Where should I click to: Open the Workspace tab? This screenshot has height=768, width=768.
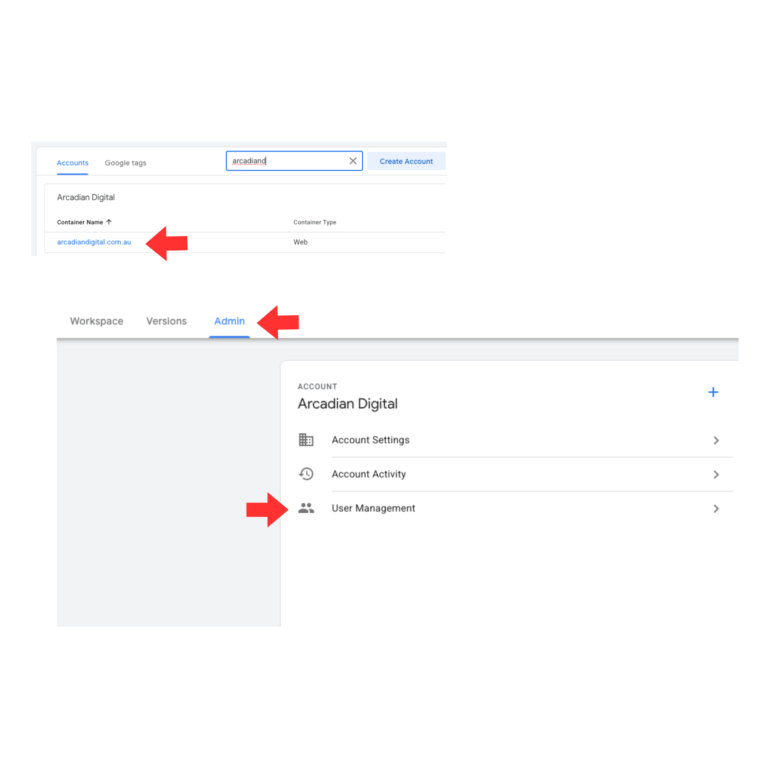point(97,321)
